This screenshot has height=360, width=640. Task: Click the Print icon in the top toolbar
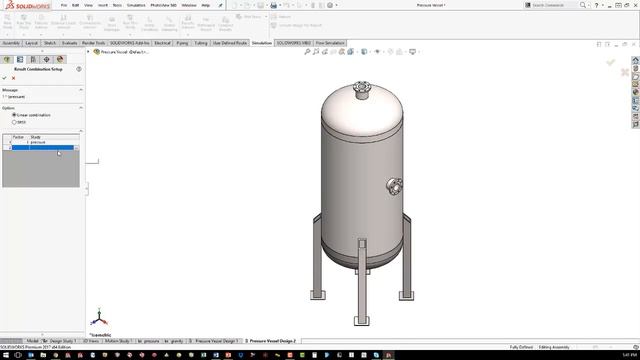click(x=273, y=5)
